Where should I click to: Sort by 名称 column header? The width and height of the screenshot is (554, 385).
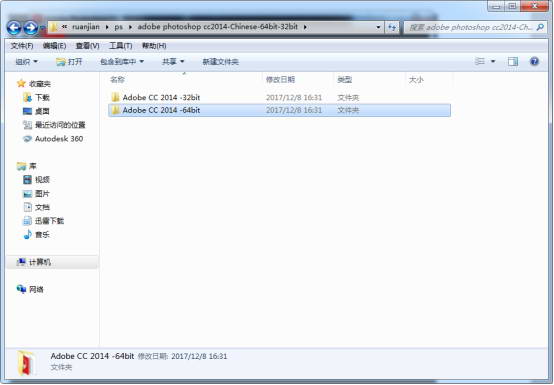coord(117,80)
